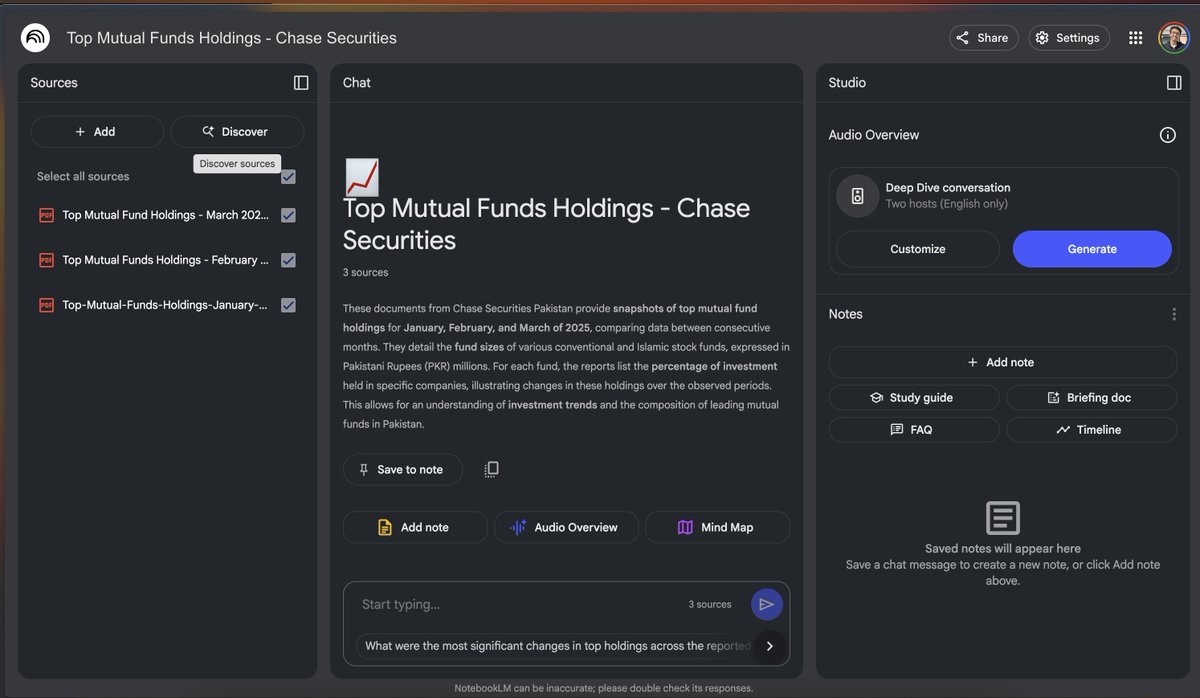Create a Study guide
The width and height of the screenshot is (1200, 698).
(914, 398)
